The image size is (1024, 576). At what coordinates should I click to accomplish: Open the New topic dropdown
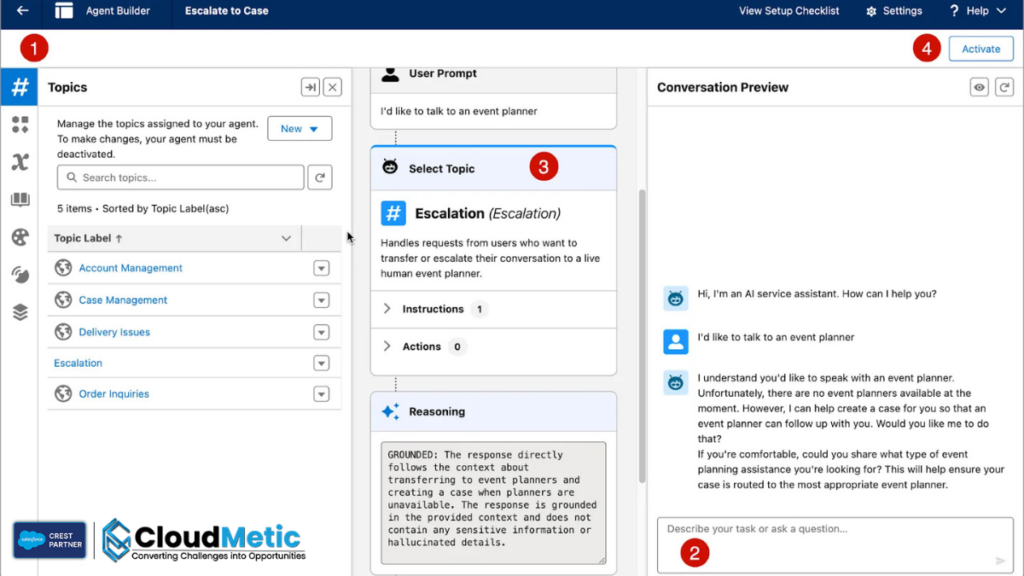tap(300, 129)
